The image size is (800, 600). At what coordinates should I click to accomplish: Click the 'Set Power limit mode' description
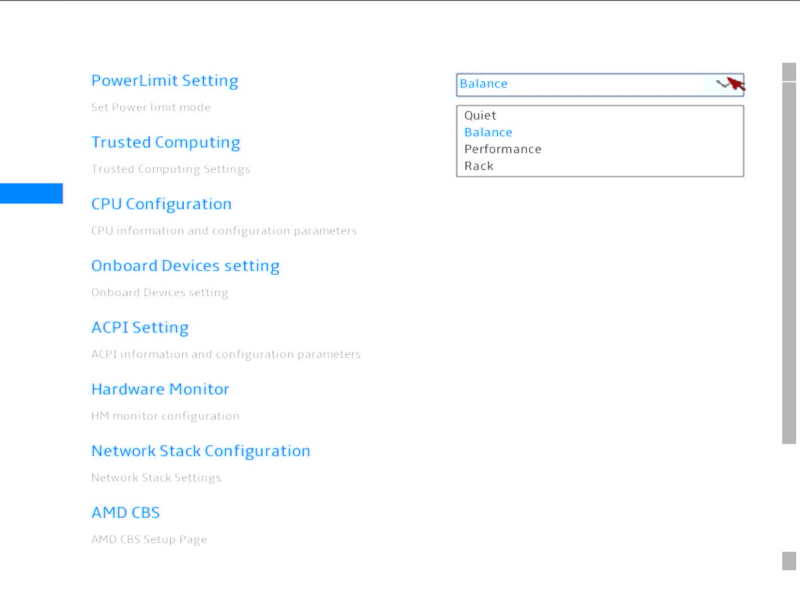coord(151,107)
